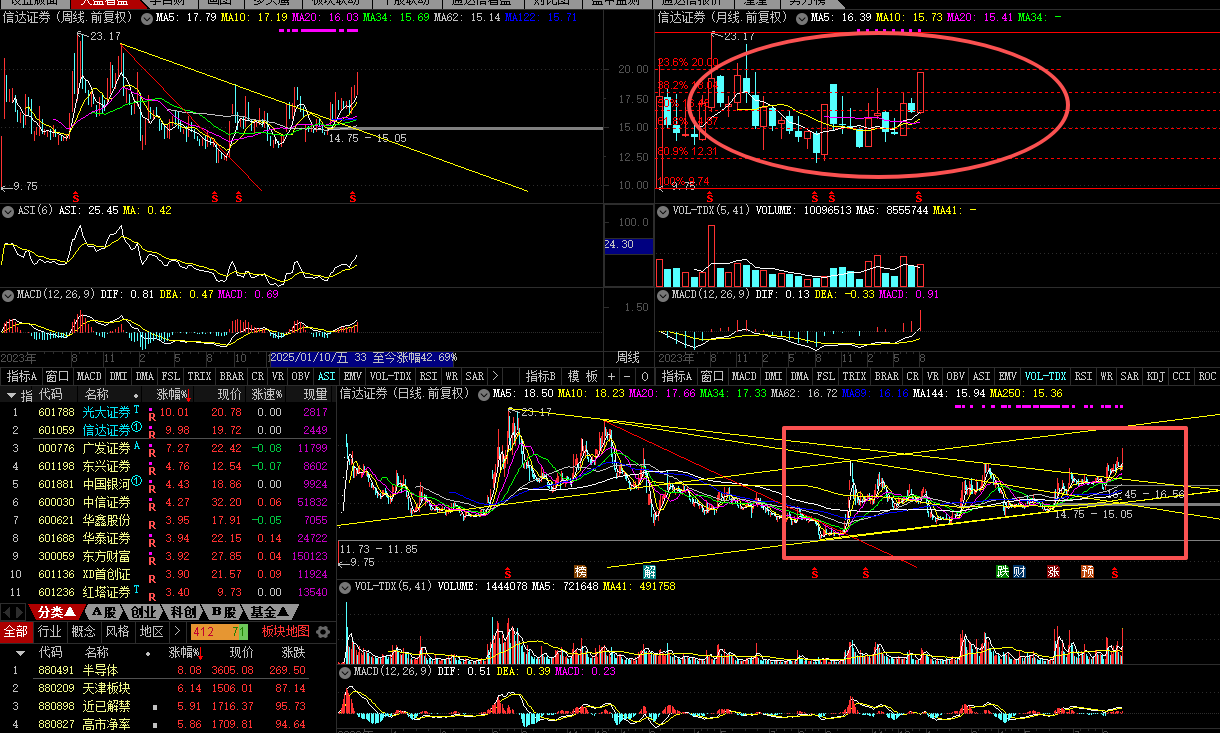This screenshot has width=1220, height=733.
Task: Click the minus zoom button beside 模板
Action: click(627, 376)
